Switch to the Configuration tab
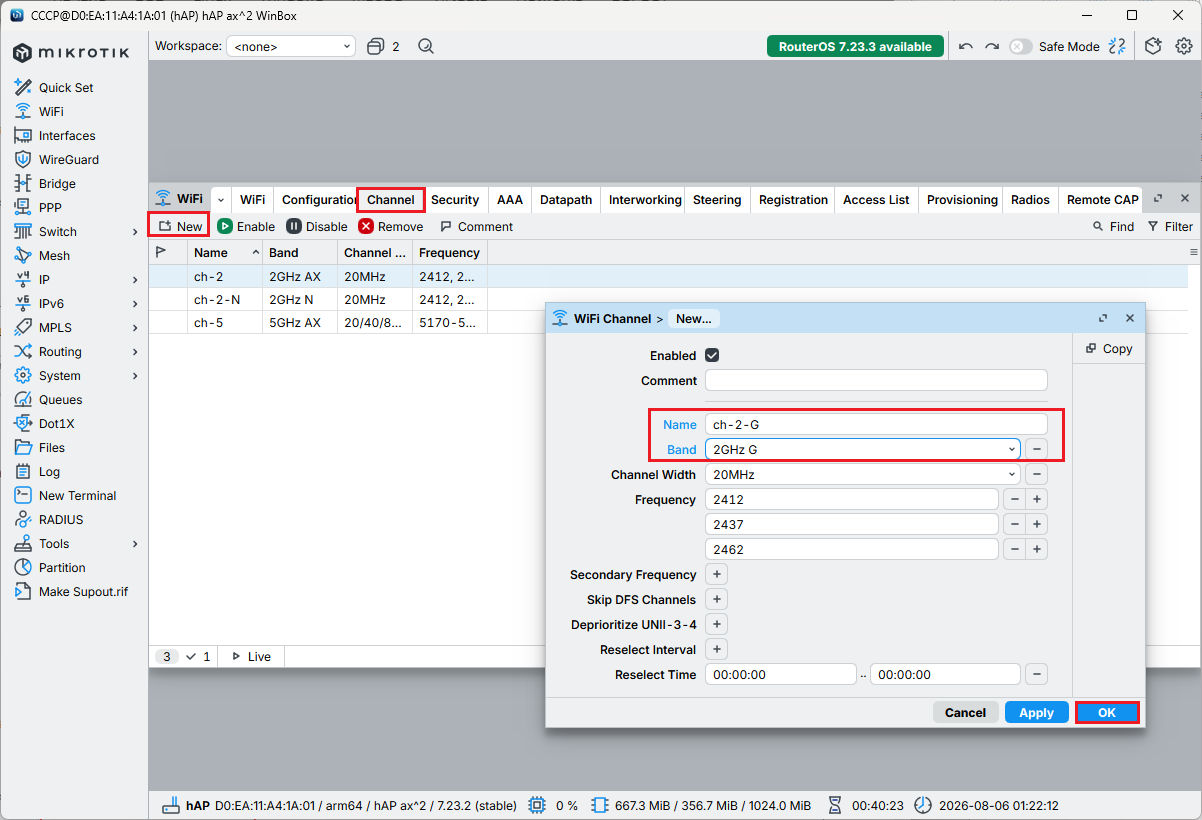 click(318, 200)
